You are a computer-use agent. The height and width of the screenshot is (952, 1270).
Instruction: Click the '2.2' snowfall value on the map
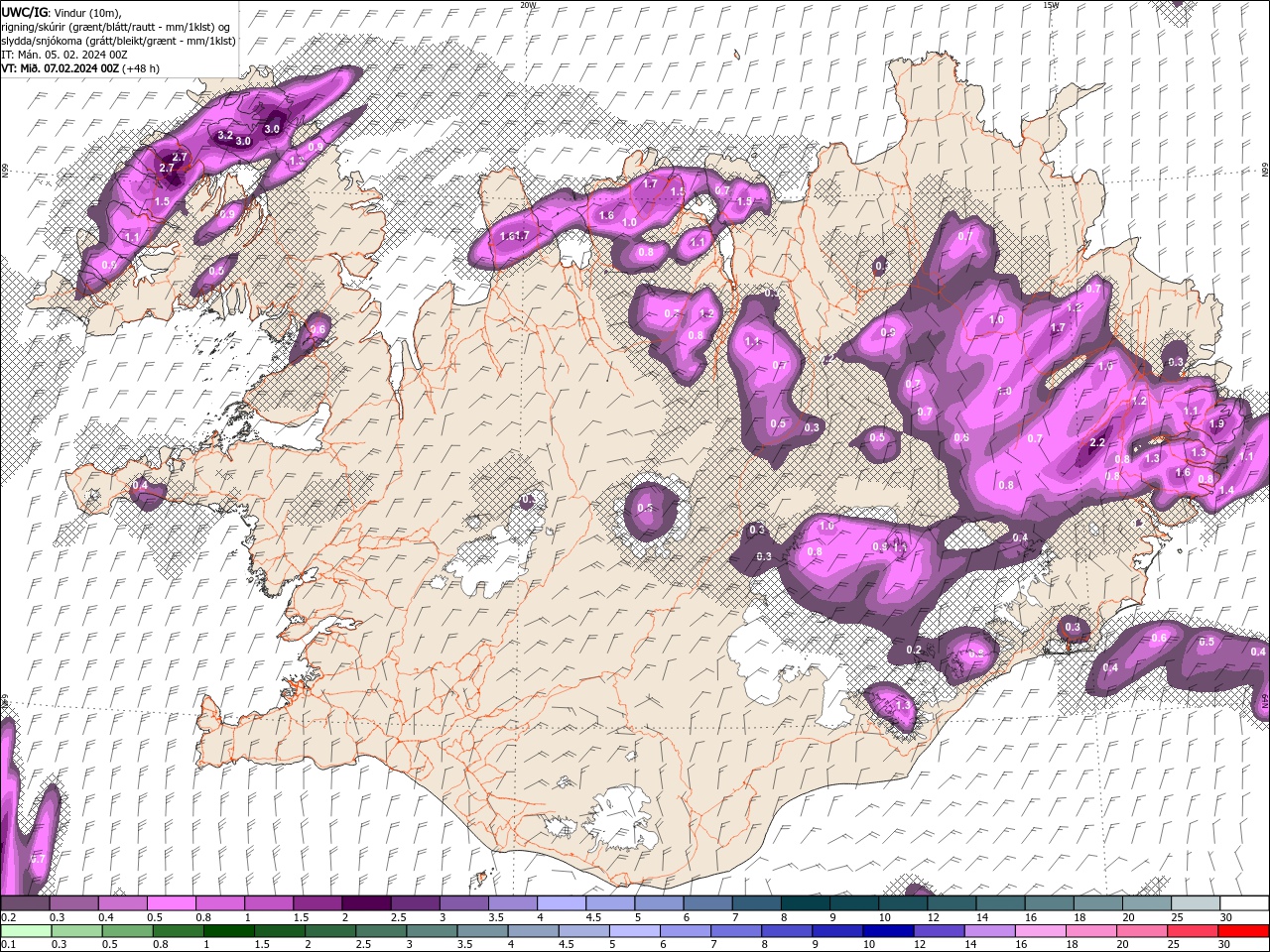[1097, 443]
